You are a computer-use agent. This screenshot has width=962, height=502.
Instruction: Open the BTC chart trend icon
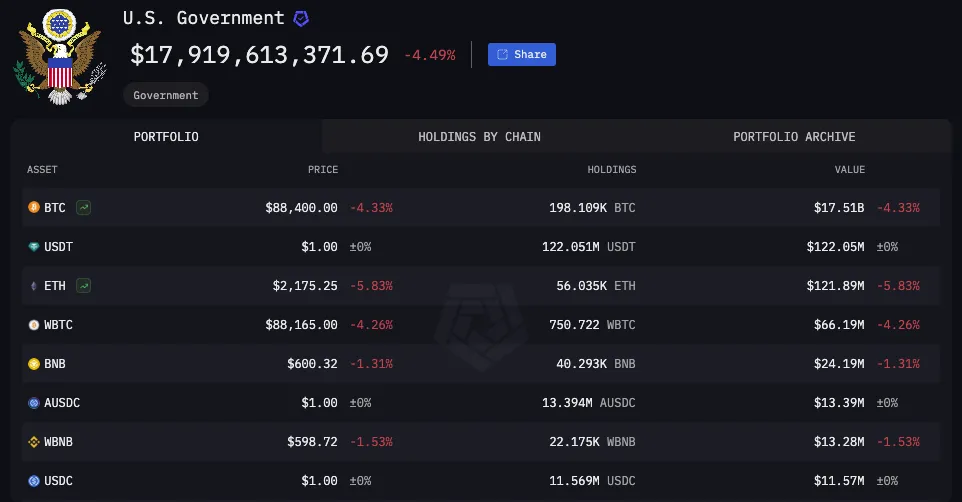pyautogui.click(x=83, y=208)
